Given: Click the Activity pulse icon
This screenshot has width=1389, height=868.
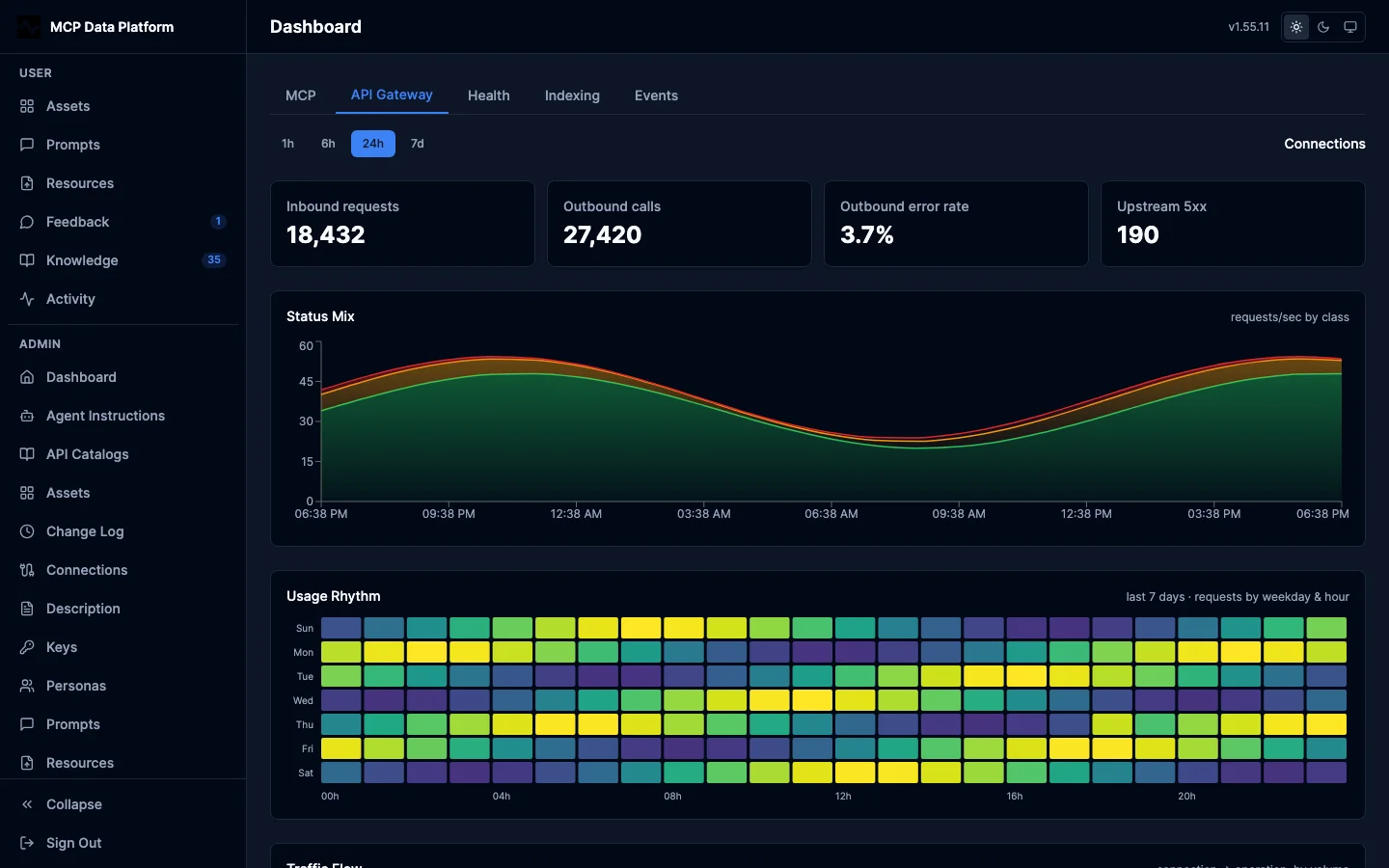Looking at the screenshot, I should [x=27, y=299].
